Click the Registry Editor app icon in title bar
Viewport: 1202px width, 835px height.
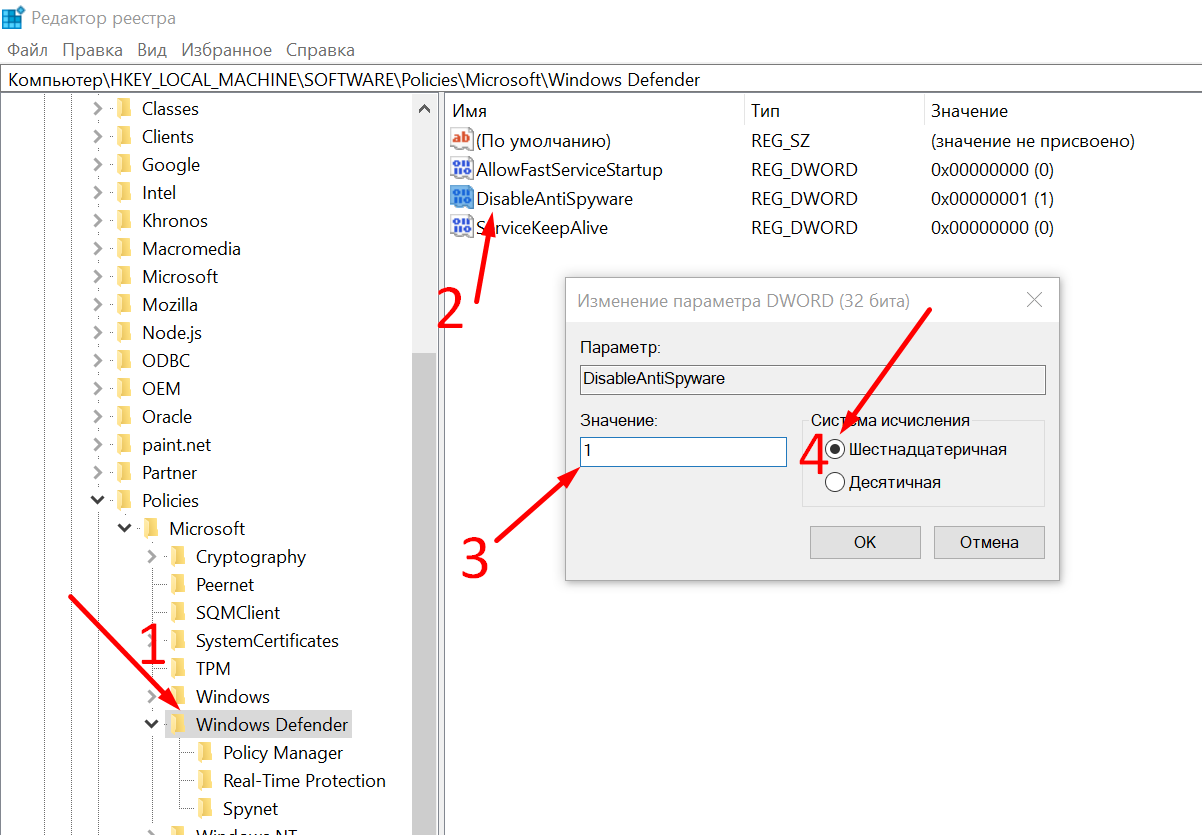13,18
